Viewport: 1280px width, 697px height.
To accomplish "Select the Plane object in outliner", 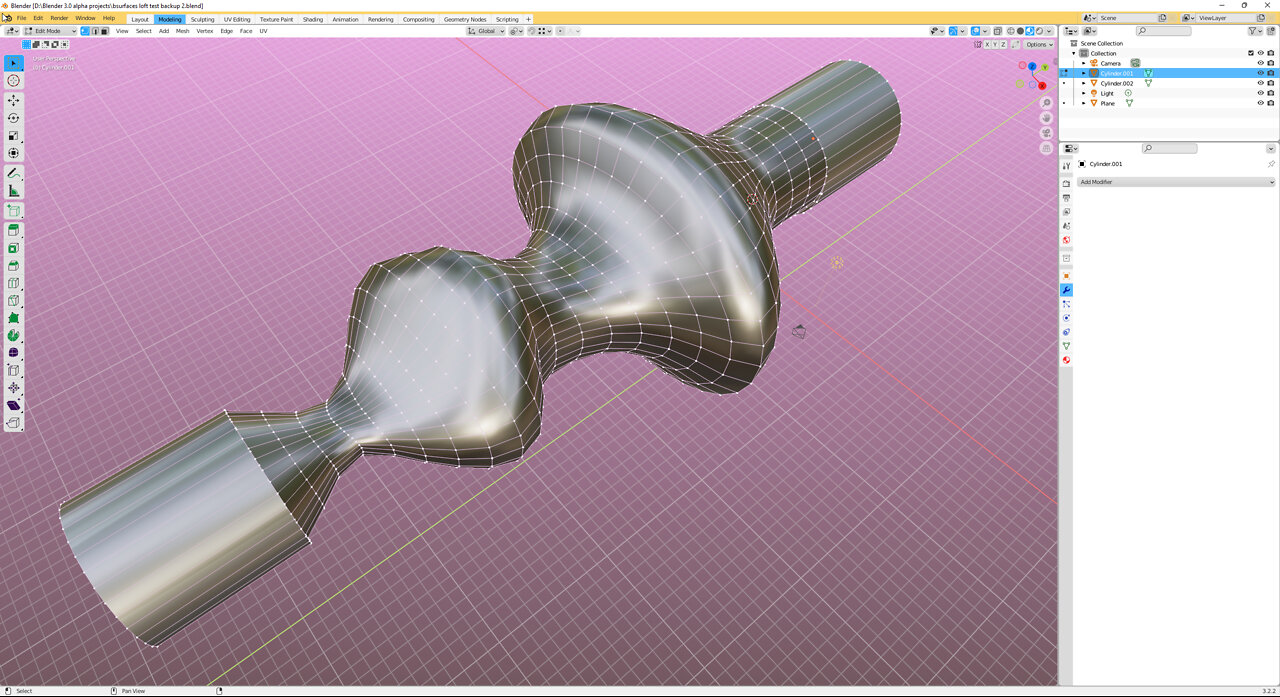I will pyautogui.click(x=1107, y=103).
